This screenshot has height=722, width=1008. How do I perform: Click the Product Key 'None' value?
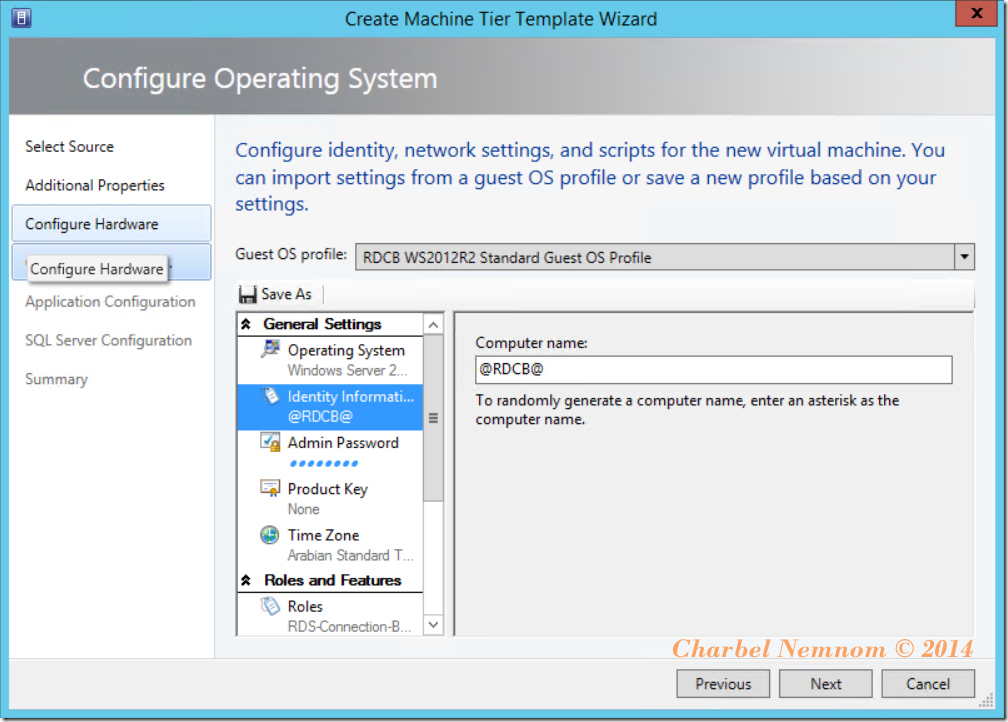(x=303, y=509)
